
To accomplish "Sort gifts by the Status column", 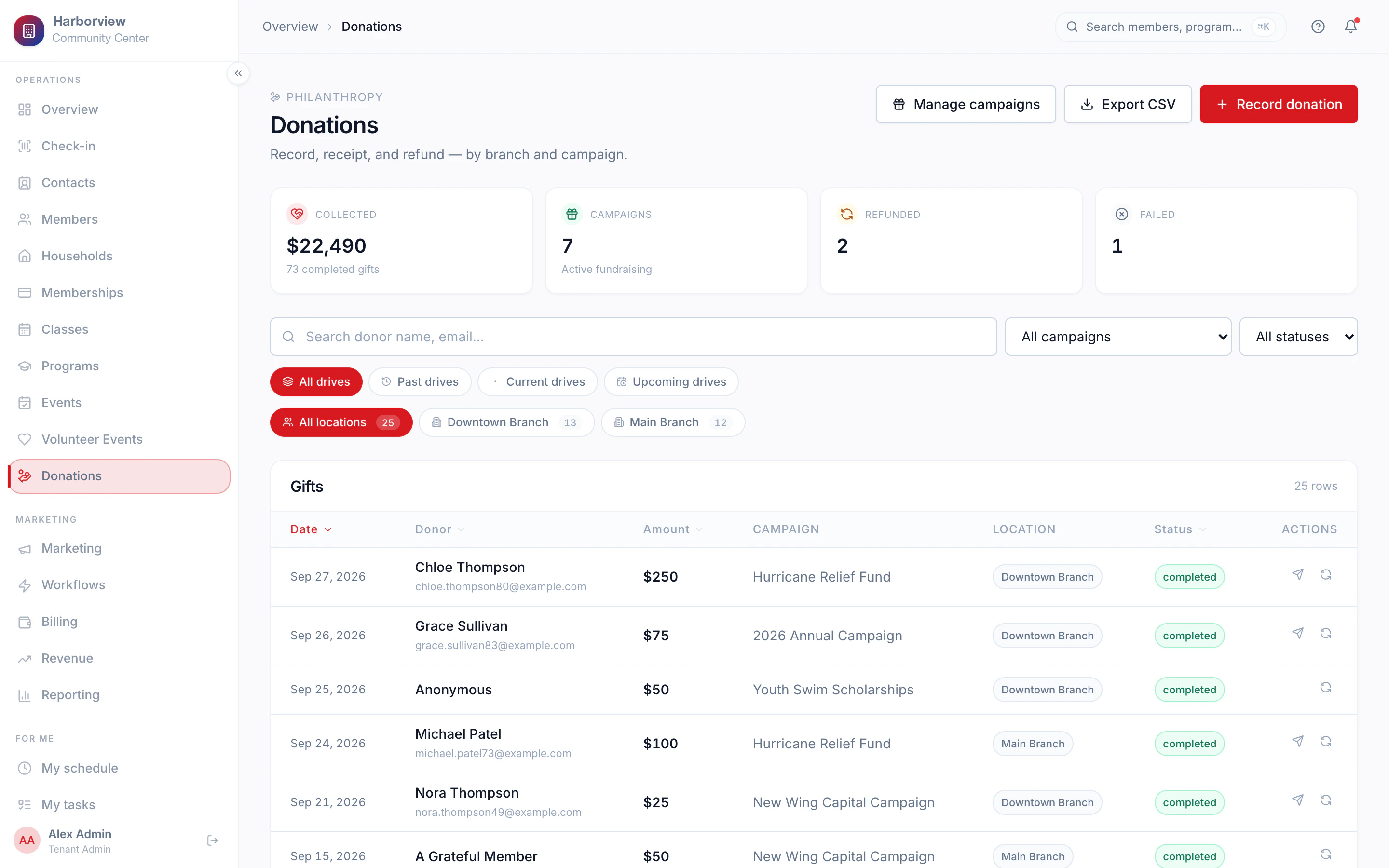I will click(1180, 529).
